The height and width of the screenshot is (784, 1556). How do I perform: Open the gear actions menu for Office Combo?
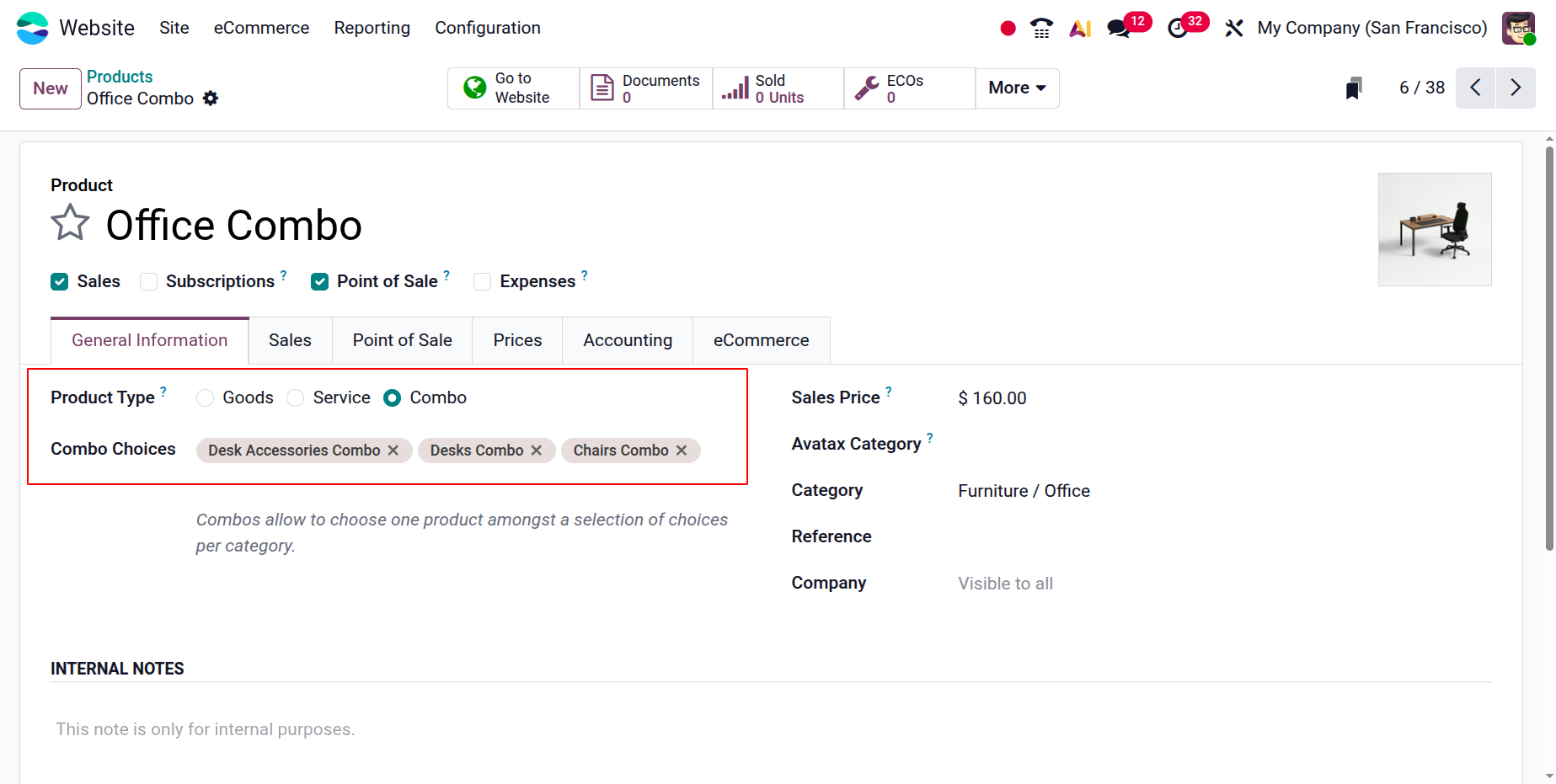(x=211, y=99)
